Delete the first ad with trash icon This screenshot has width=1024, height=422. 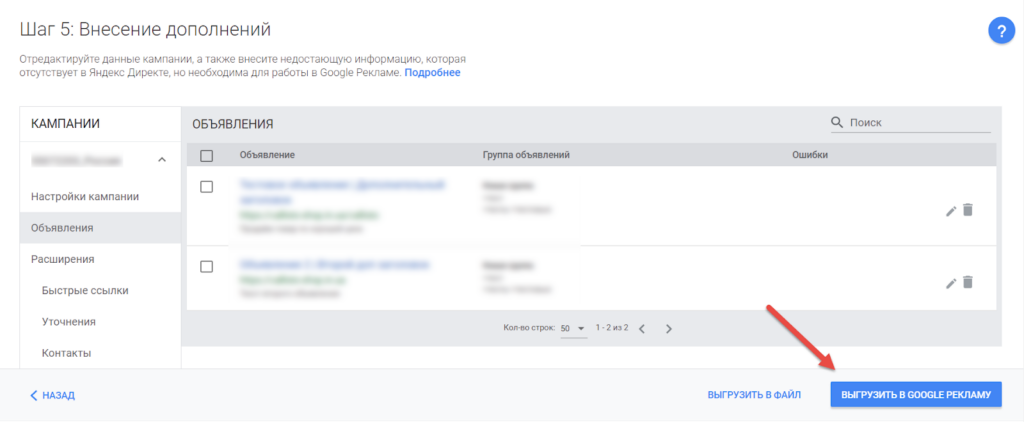967,210
